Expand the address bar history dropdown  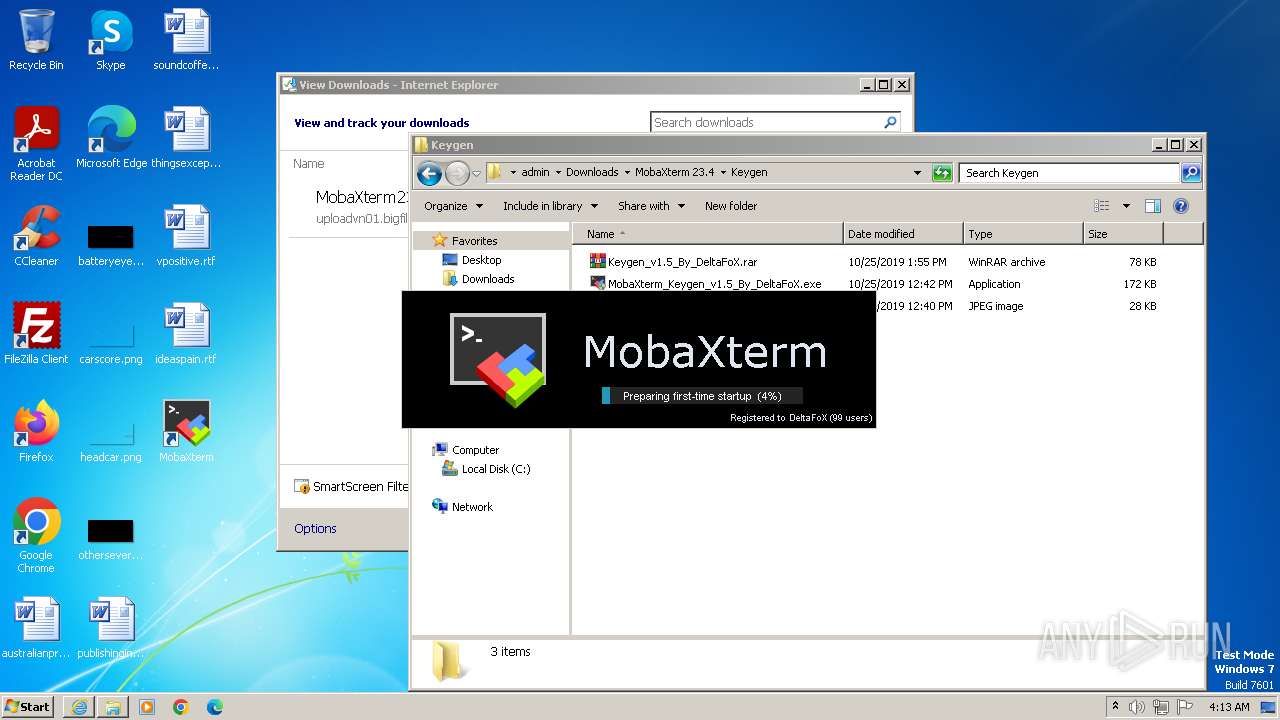(x=917, y=173)
